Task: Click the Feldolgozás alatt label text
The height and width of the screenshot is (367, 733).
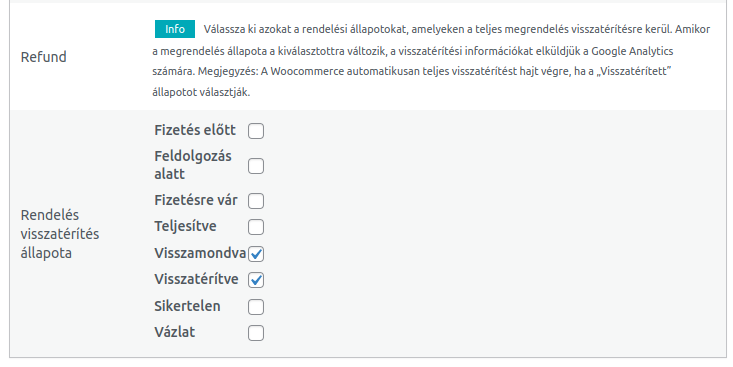Action: (193, 165)
